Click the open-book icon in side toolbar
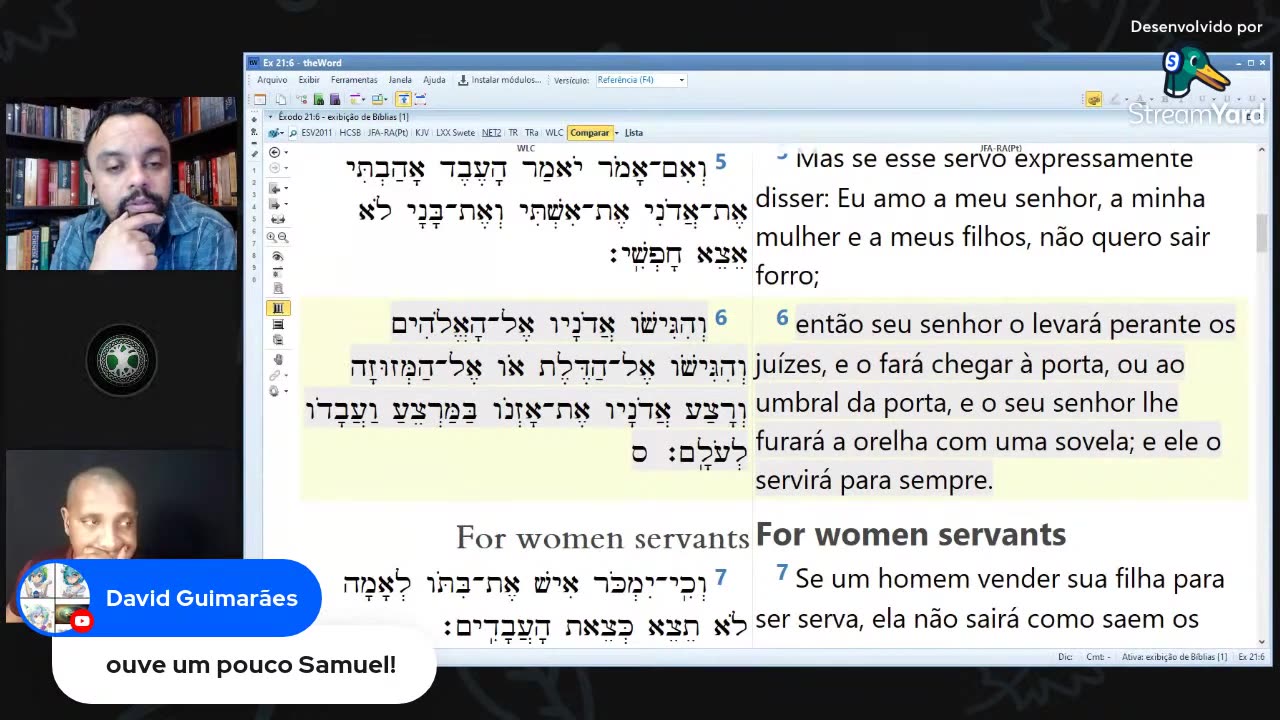The image size is (1280, 720). 278,219
